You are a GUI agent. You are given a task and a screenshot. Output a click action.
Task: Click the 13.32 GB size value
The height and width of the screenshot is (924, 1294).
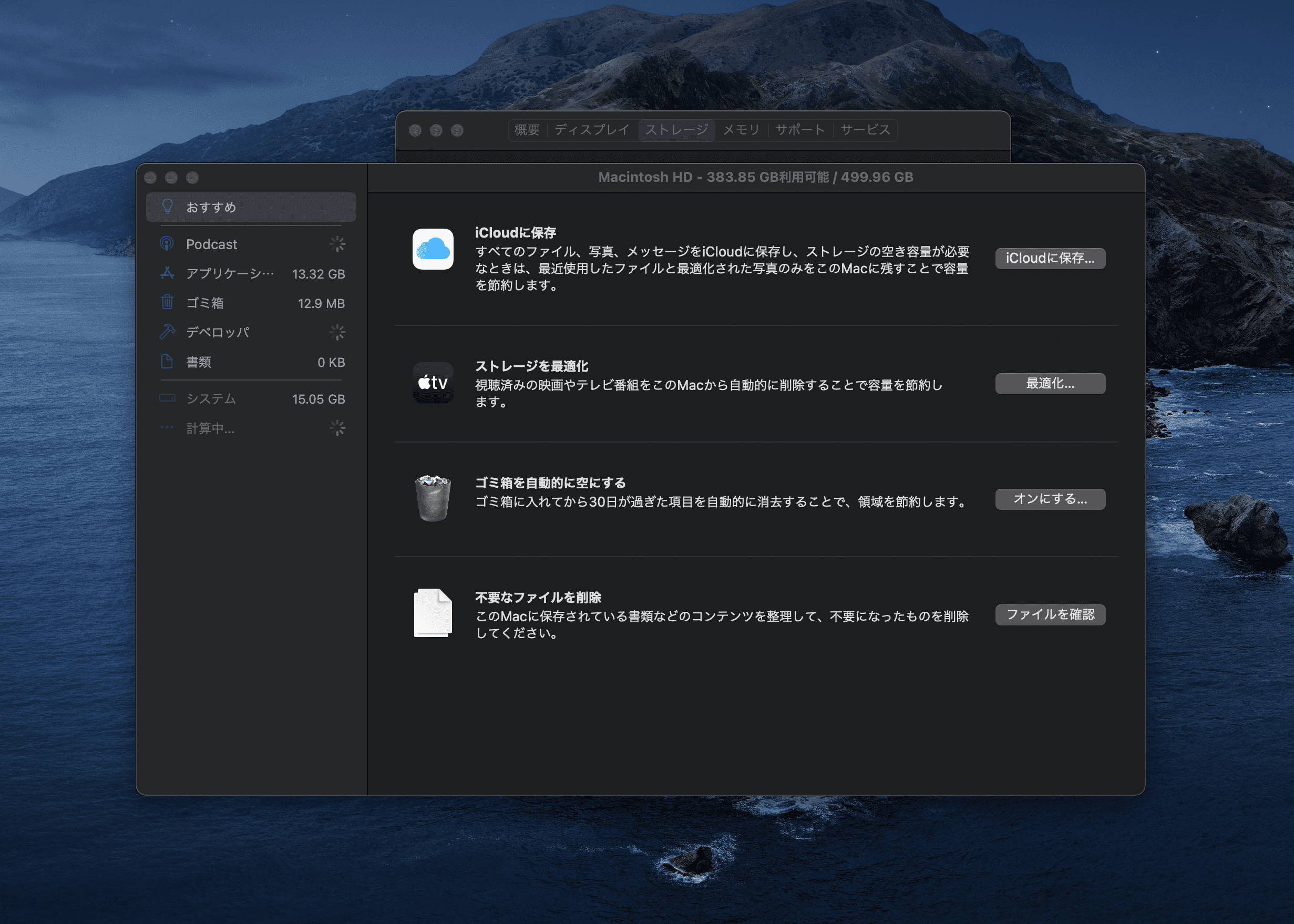319,274
